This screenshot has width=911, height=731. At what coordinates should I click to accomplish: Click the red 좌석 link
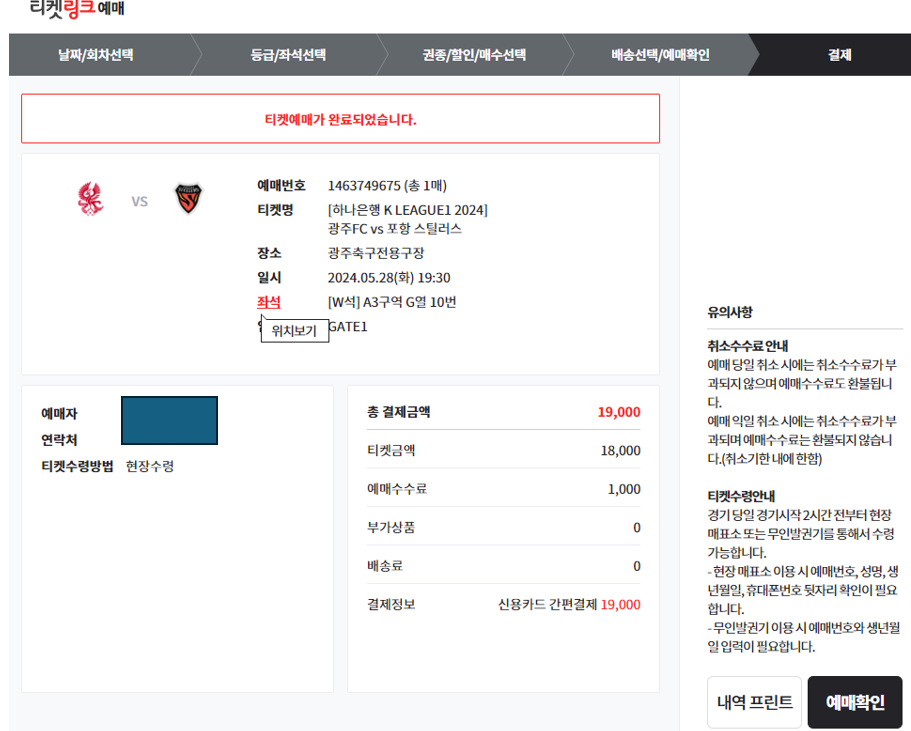(269, 302)
